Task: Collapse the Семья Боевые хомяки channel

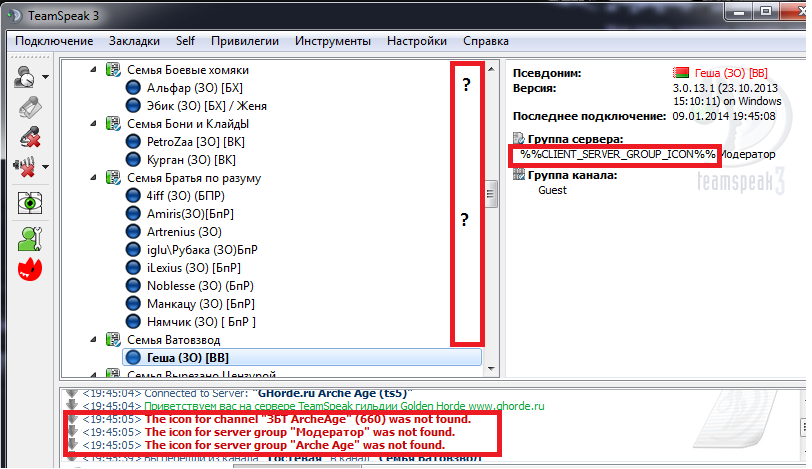Action: [x=93, y=69]
